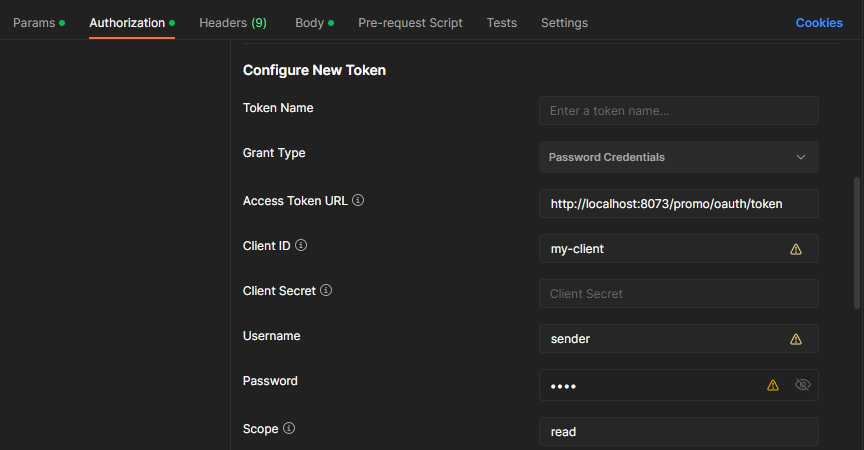
Task: Click the Client ID info icon
Action: point(301,245)
